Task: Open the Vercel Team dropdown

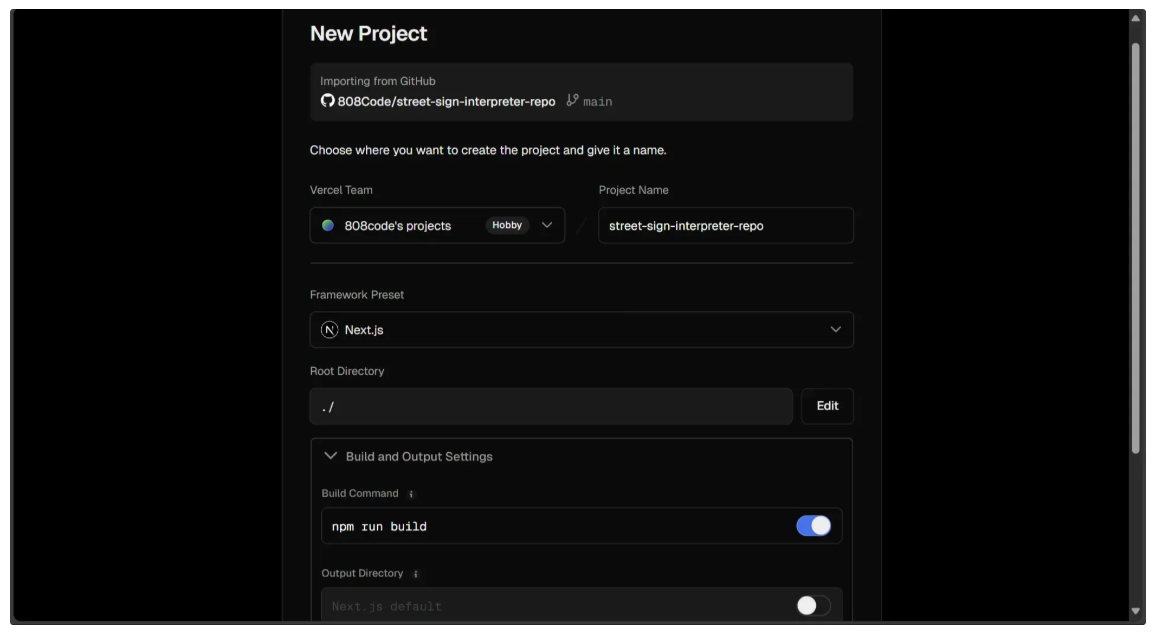Action: tap(437, 226)
